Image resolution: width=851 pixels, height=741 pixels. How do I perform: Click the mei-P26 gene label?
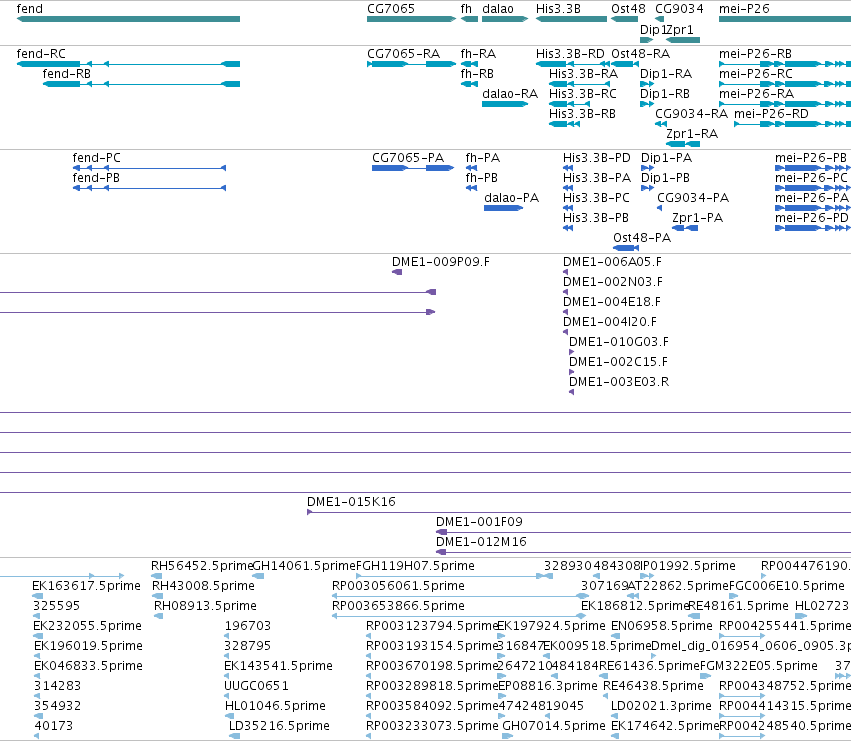pyautogui.click(x=744, y=9)
